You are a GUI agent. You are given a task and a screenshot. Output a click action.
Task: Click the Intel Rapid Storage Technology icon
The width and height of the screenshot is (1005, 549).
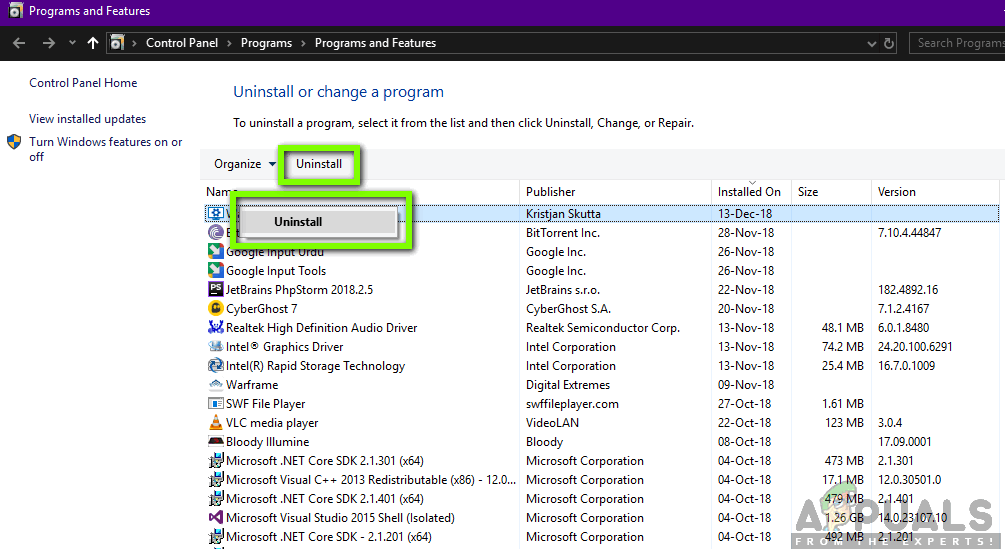216,365
